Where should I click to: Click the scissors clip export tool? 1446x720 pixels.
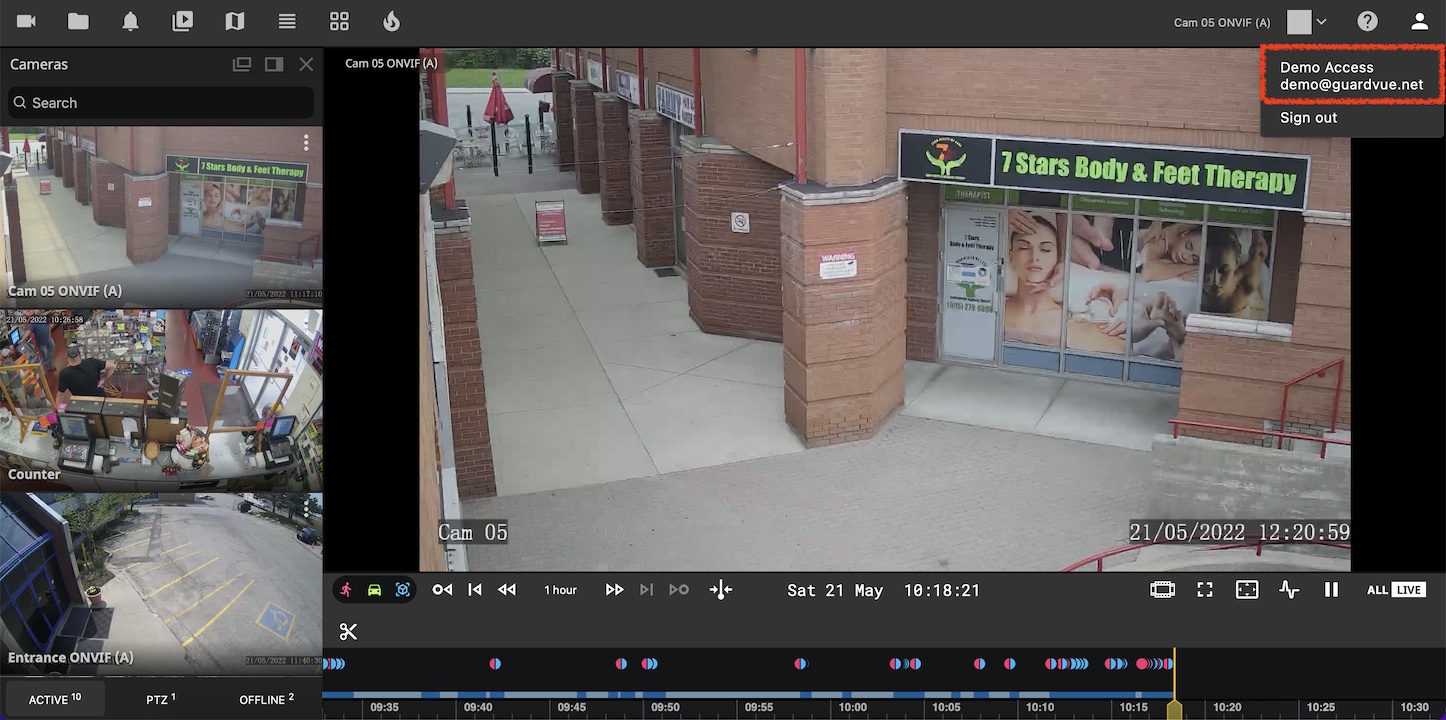(348, 632)
